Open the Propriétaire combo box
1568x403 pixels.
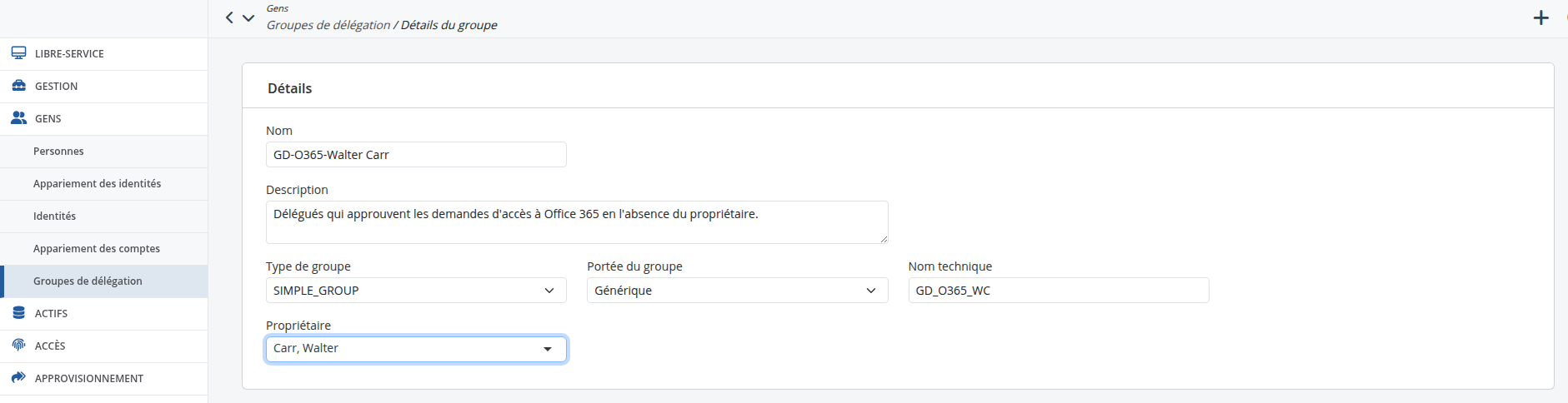tap(416, 349)
